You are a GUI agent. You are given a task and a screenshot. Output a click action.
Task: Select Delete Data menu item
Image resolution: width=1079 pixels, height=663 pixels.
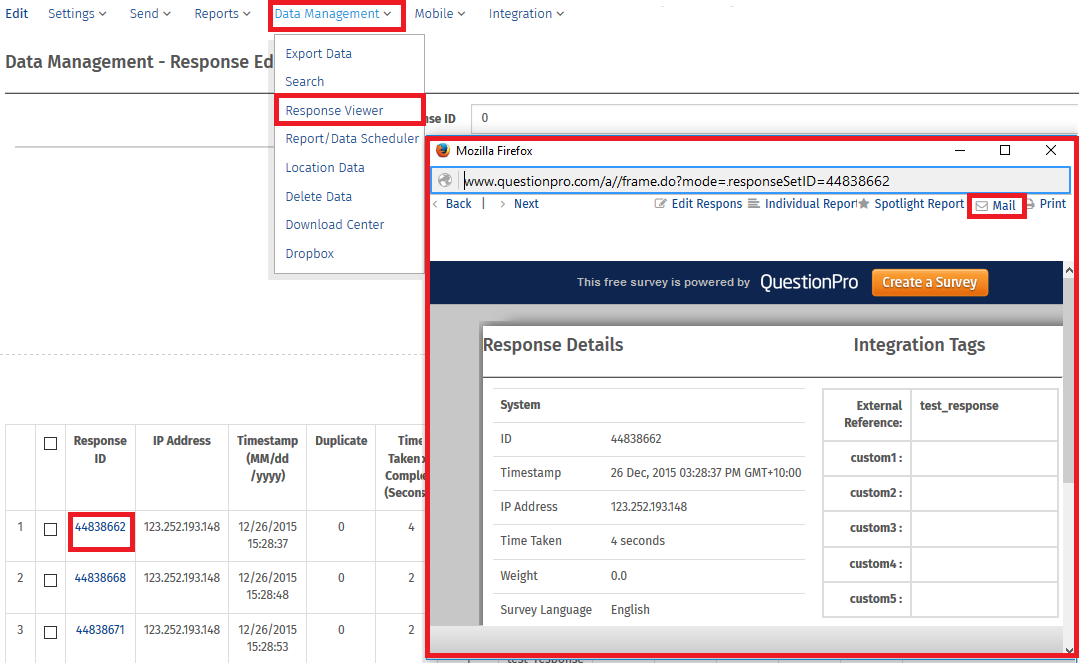point(319,196)
